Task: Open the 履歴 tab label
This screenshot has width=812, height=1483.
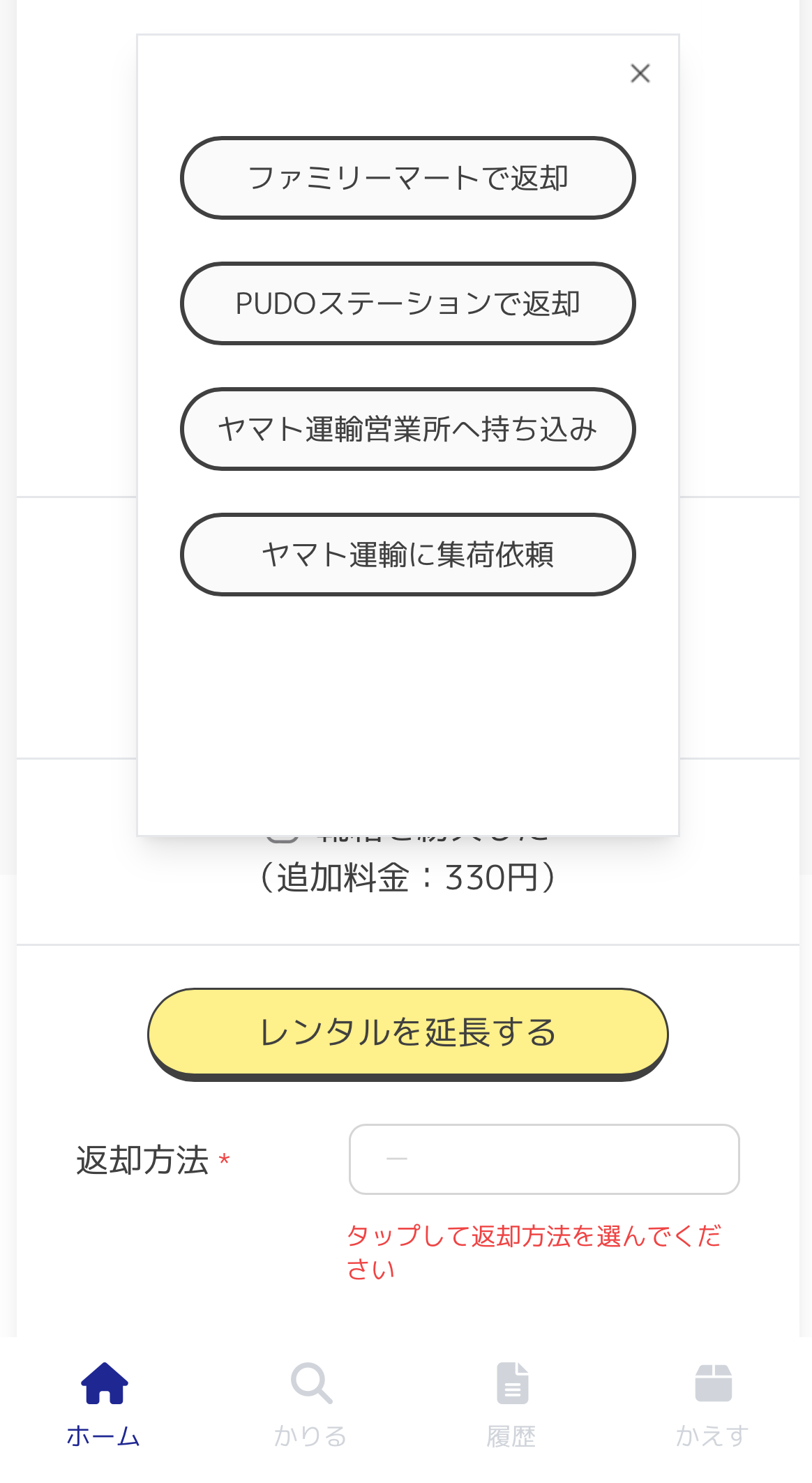Action: tap(512, 1436)
